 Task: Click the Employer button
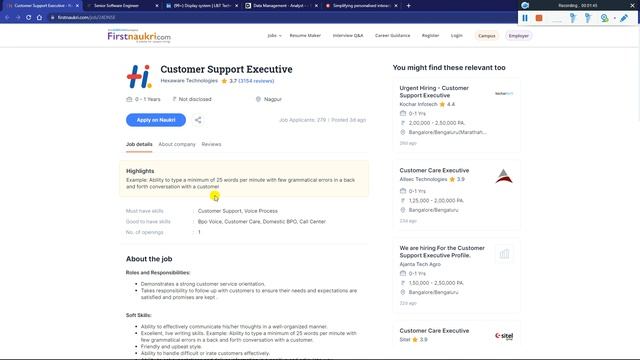519,36
